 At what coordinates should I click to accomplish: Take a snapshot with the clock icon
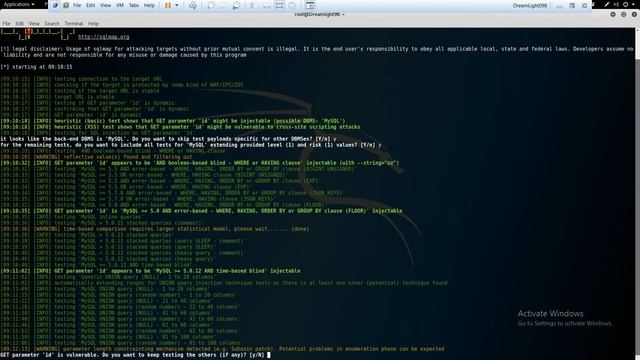coord(211,5)
